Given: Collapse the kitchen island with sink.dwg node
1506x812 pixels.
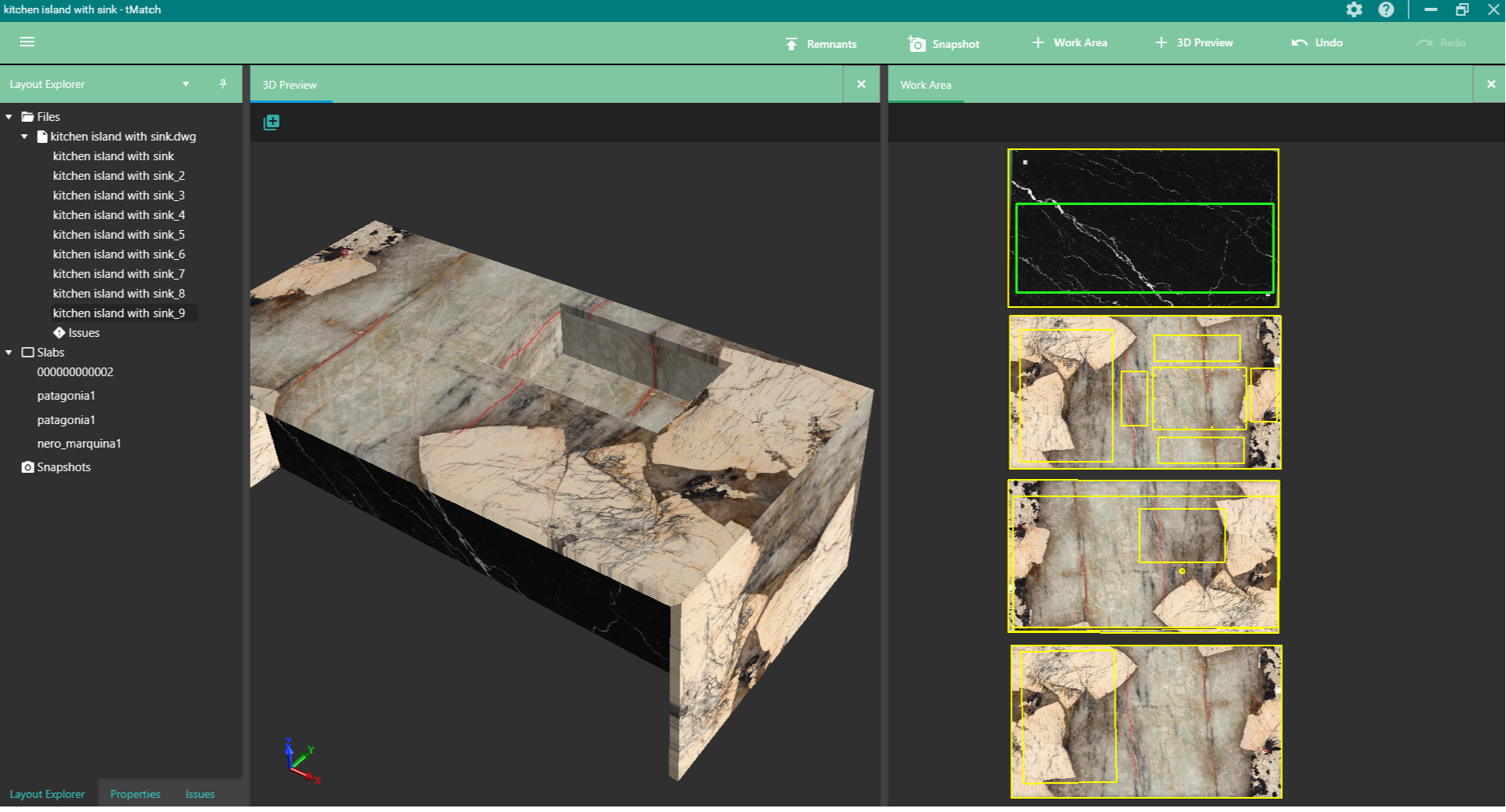Looking at the screenshot, I should 24,137.
